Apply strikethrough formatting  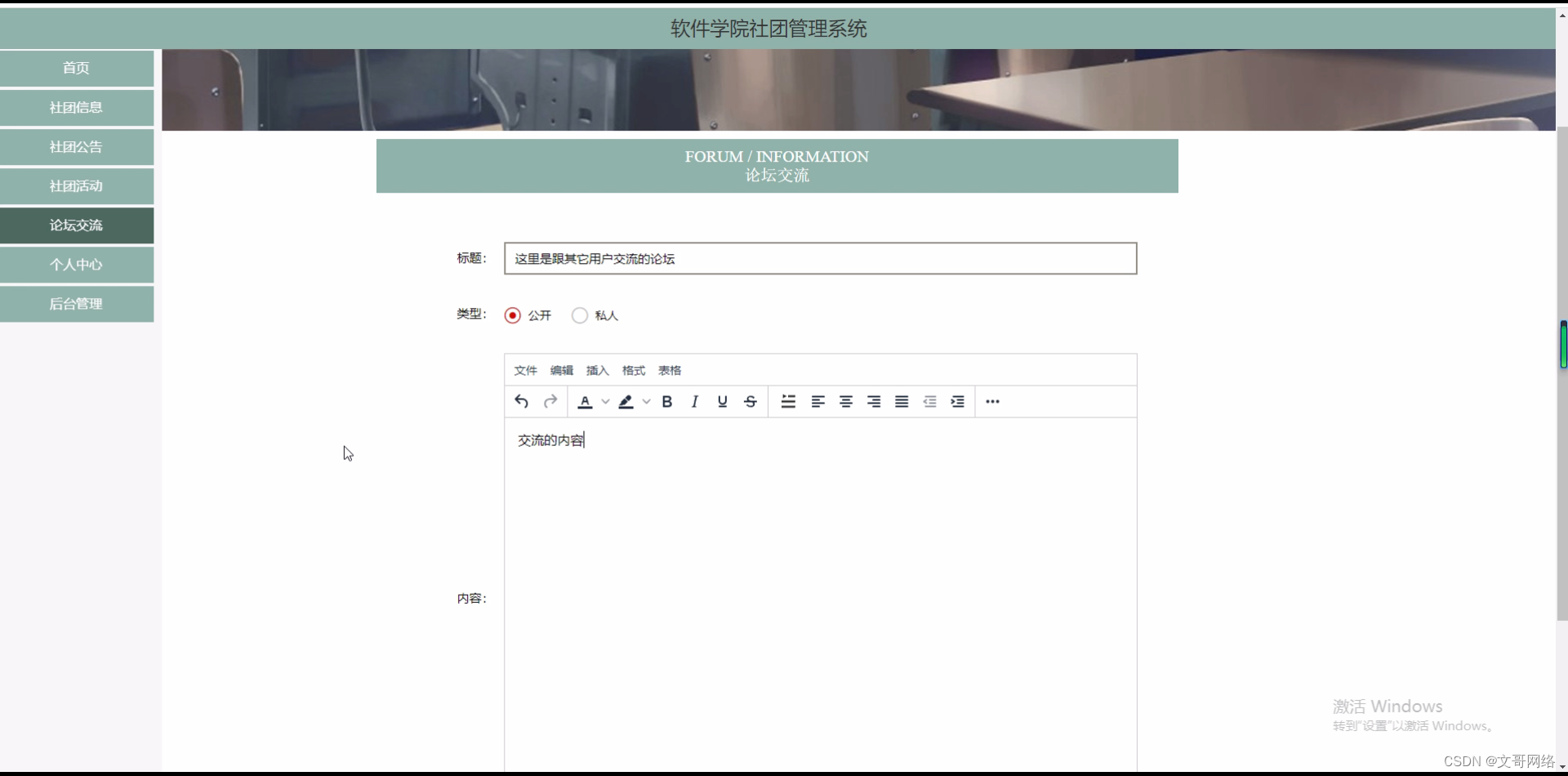point(749,401)
